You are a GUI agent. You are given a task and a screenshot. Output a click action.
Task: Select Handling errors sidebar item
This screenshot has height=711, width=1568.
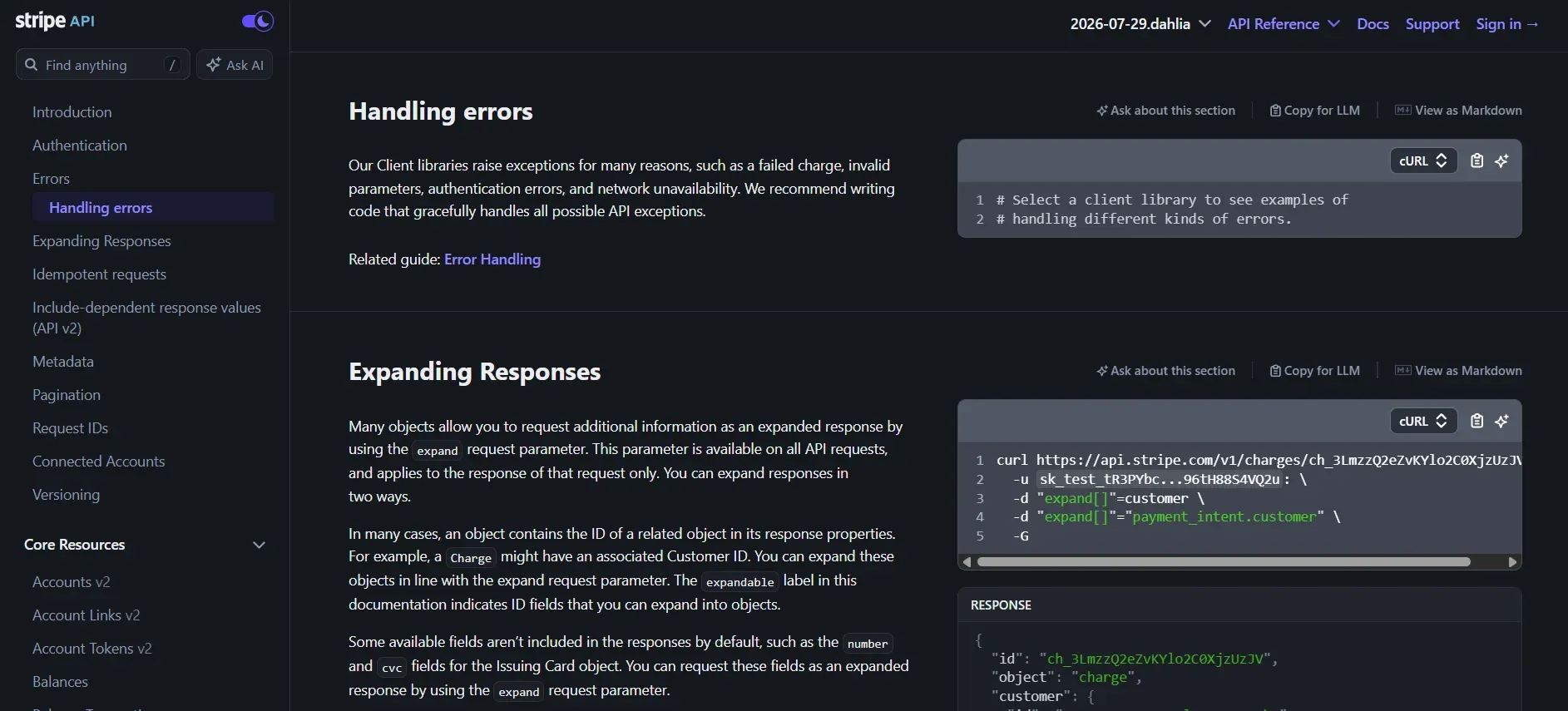pos(153,208)
